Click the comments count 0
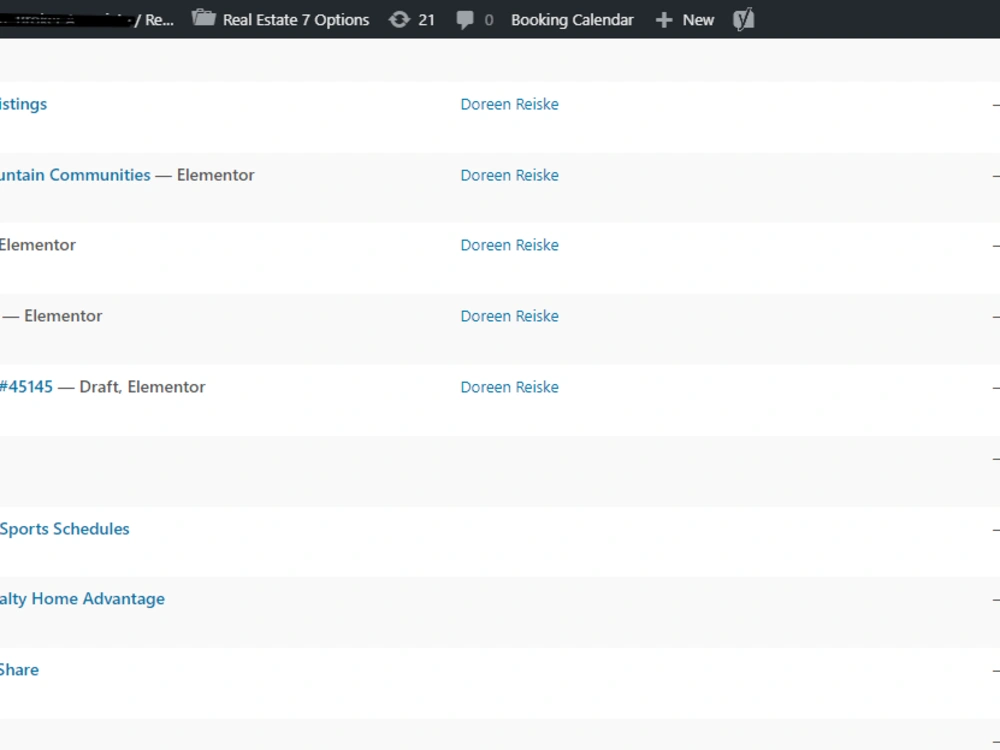 pyautogui.click(x=489, y=20)
